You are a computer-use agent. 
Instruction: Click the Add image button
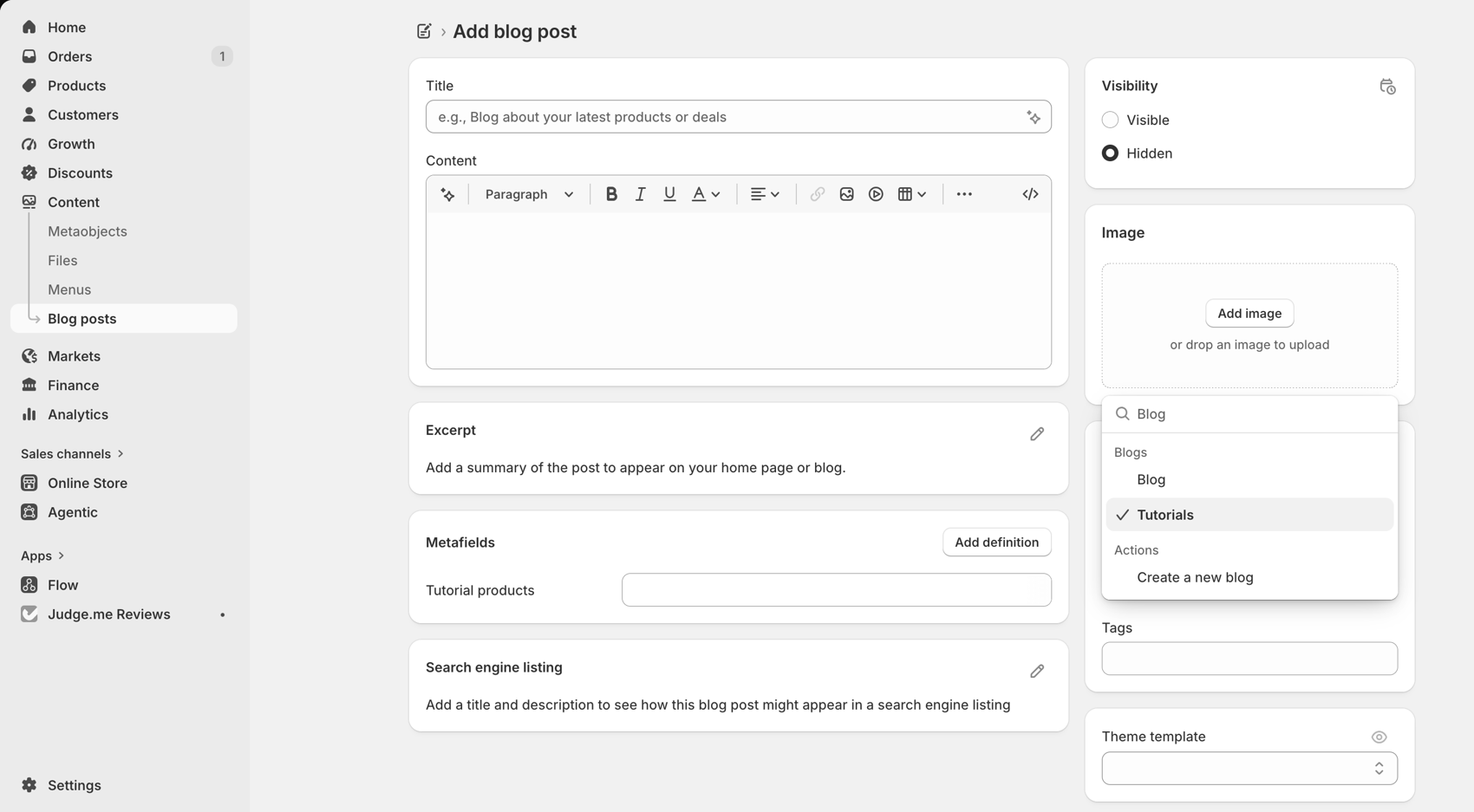coord(1249,314)
